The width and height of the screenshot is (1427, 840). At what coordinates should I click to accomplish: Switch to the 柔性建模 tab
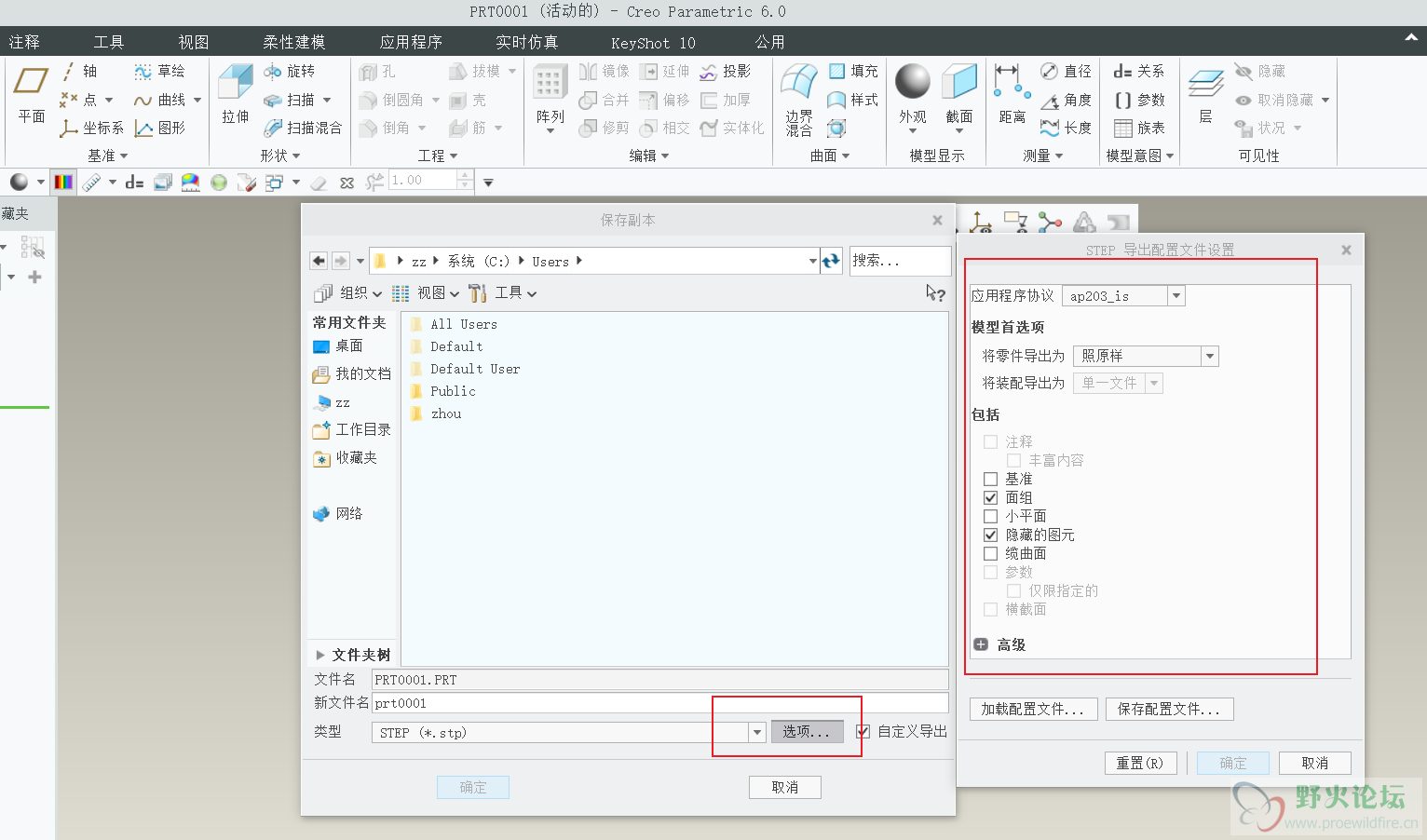point(294,42)
